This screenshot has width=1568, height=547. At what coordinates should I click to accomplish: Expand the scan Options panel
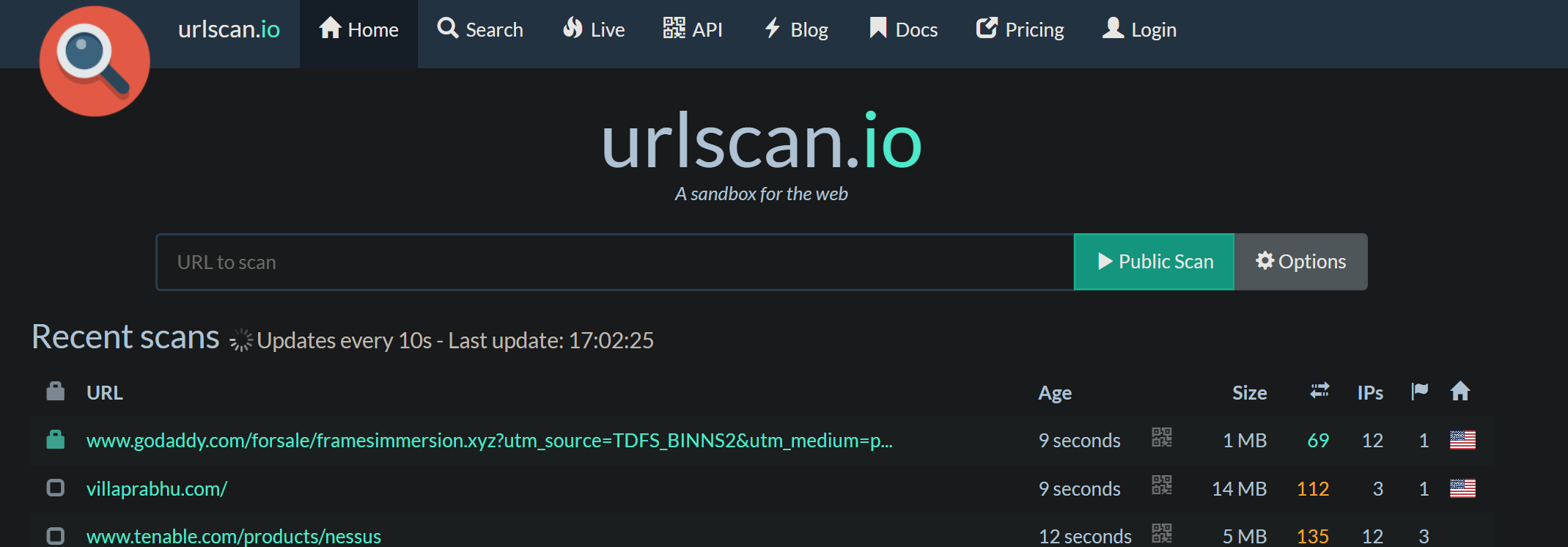tap(1300, 262)
